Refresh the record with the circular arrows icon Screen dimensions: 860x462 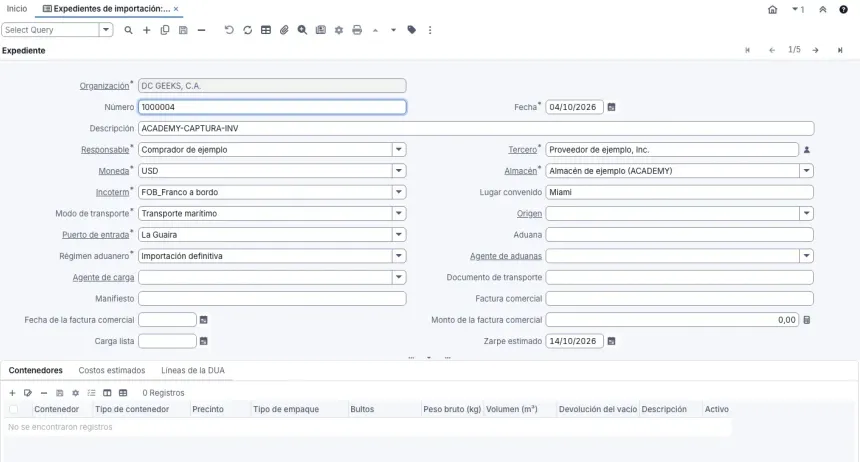247,30
